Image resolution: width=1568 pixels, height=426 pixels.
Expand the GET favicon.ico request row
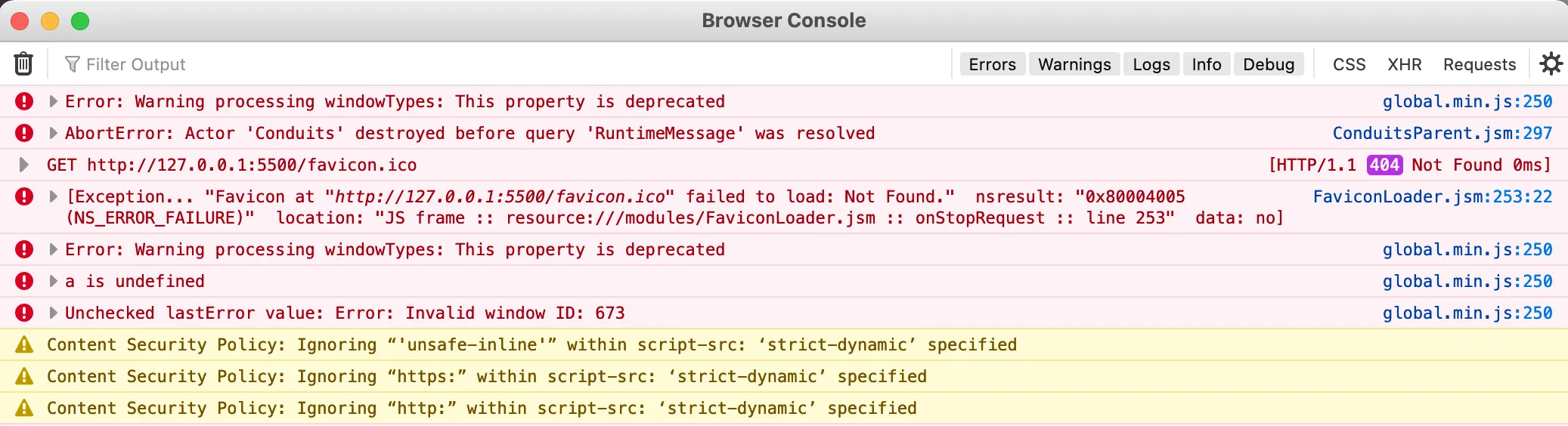(23, 165)
